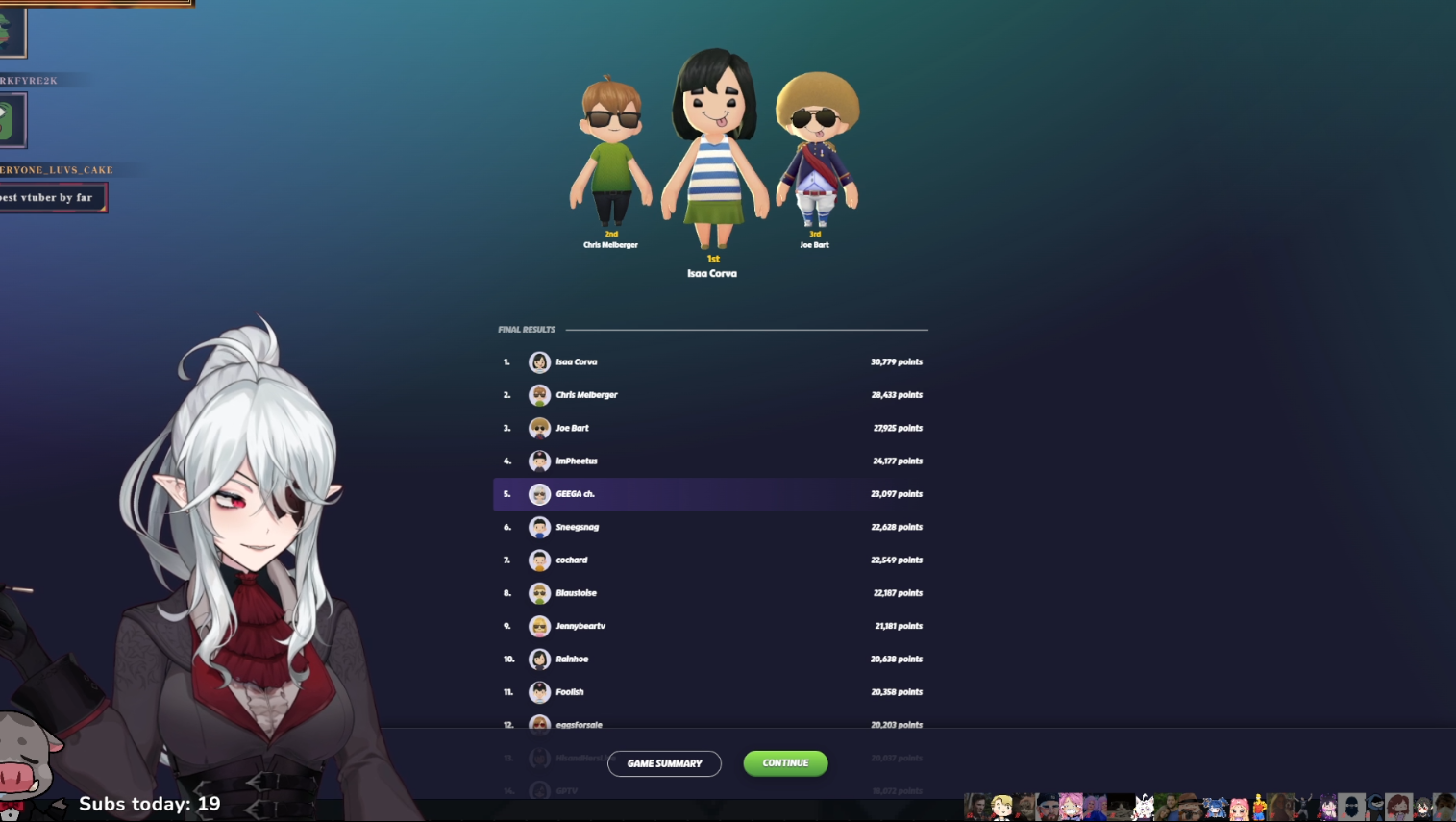The height and width of the screenshot is (822, 1456).
Task: Click the Subs today: 19 counter
Action: (150, 804)
